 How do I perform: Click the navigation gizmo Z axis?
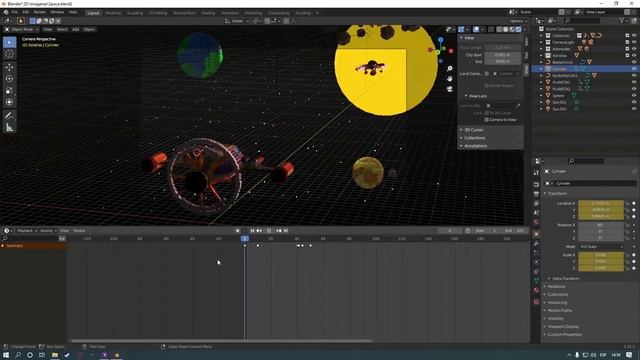click(x=440, y=40)
